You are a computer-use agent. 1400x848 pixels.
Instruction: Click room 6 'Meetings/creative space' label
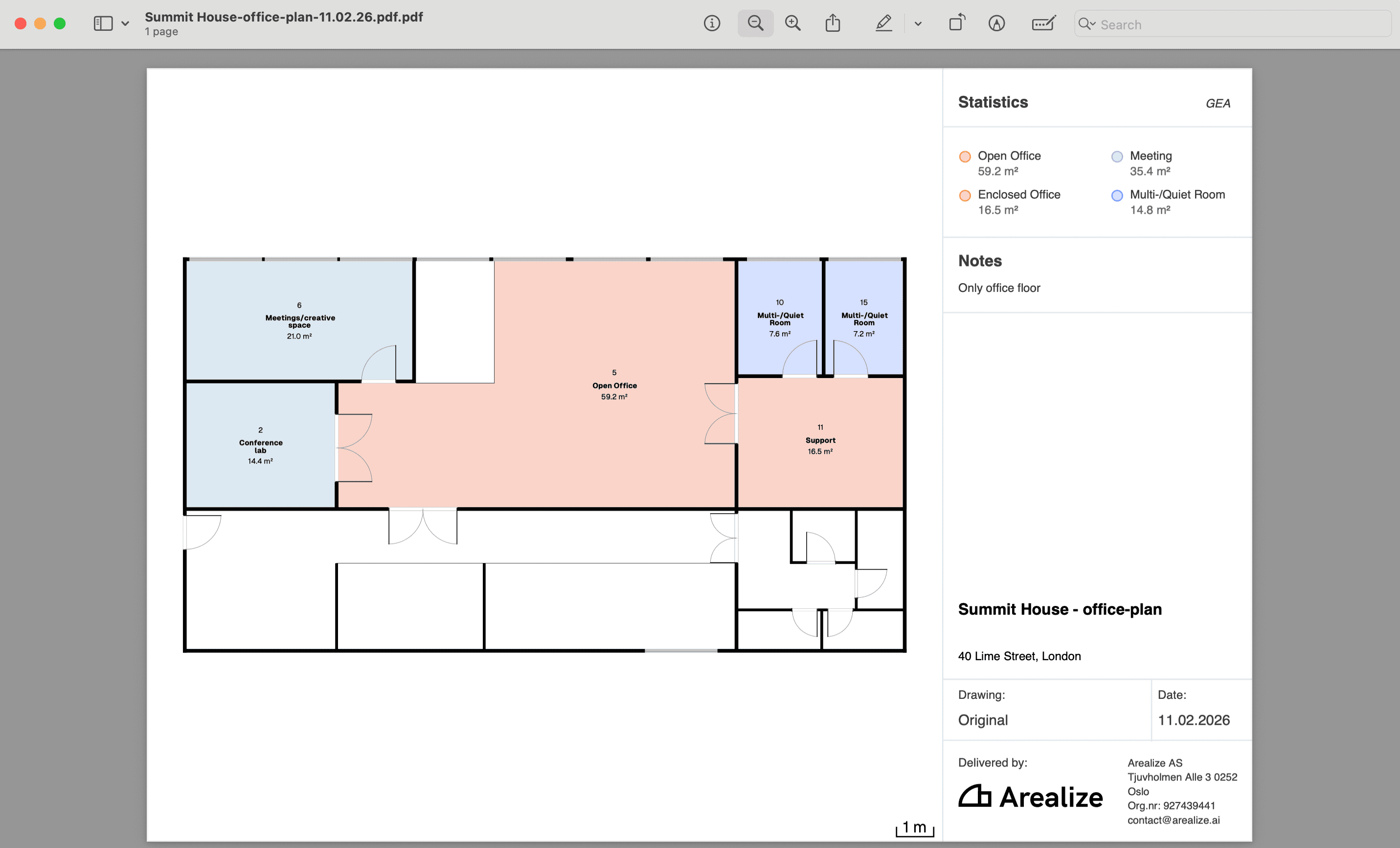coord(300,321)
